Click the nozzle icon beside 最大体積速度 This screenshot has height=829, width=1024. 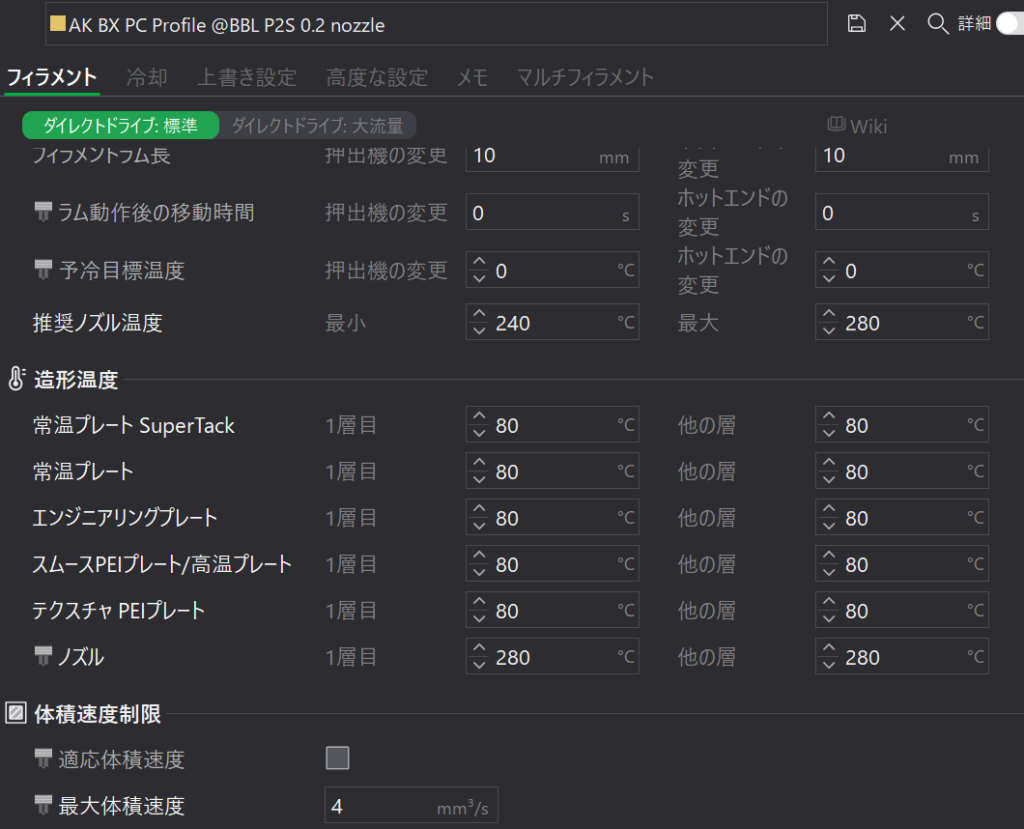pos(43,805)
